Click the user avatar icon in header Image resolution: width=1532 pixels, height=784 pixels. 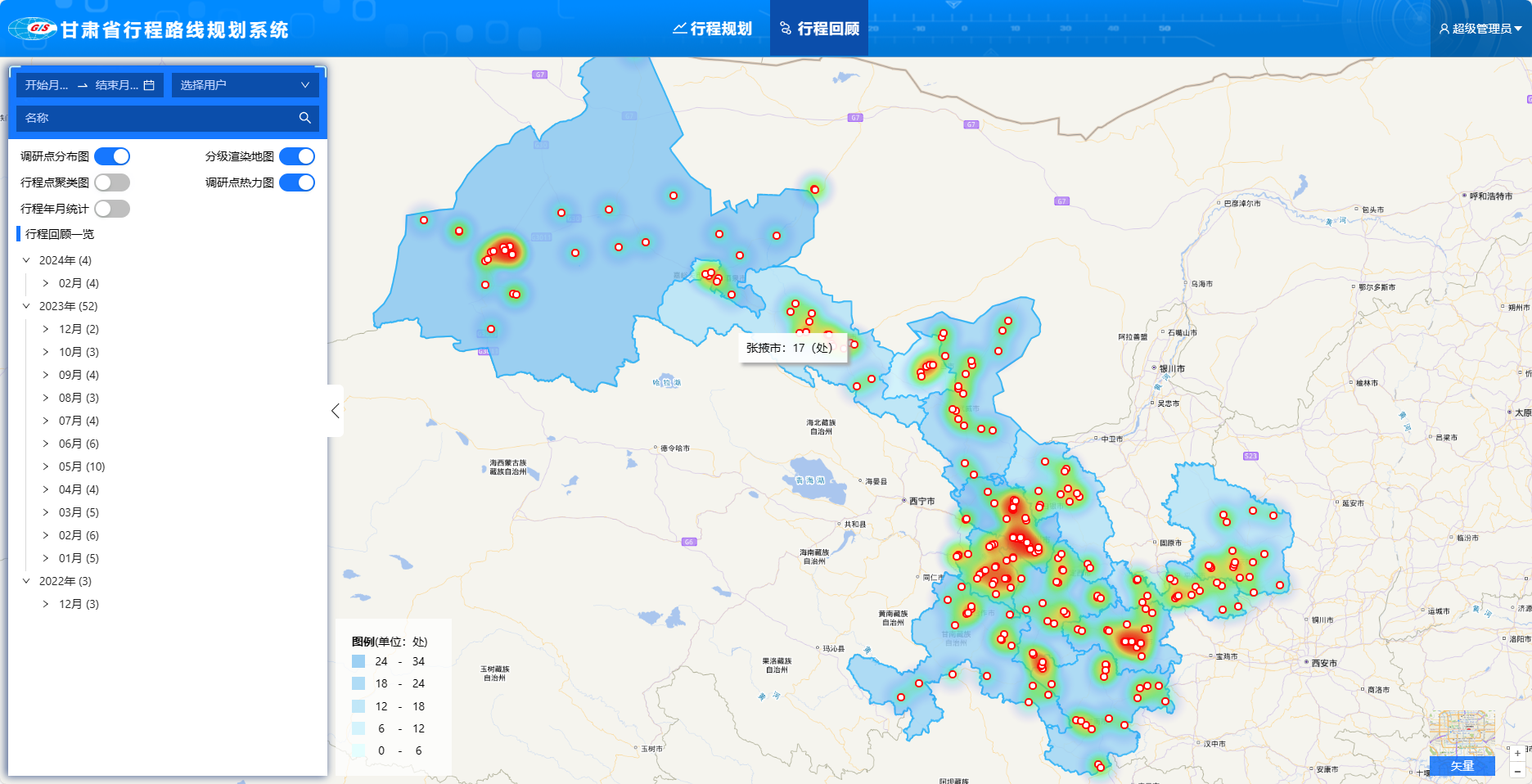click(x=1444, y=29)
